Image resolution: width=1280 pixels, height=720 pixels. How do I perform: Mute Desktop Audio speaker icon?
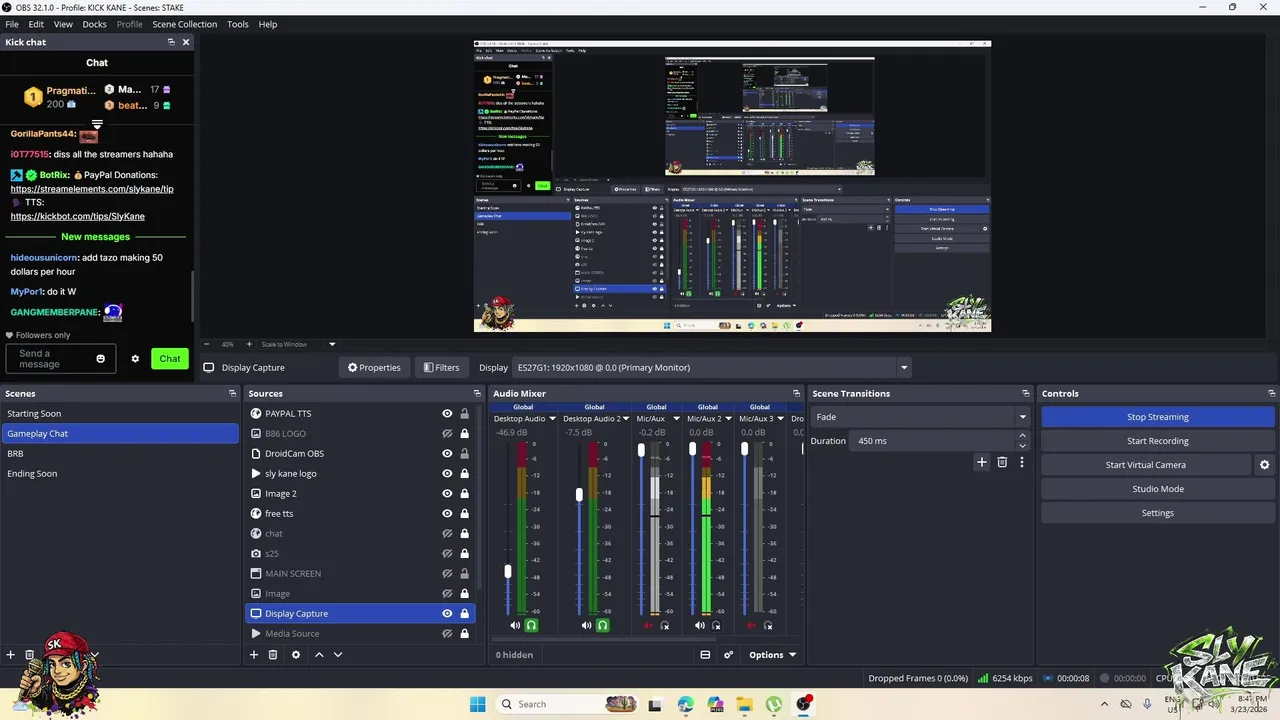(515, 625)
